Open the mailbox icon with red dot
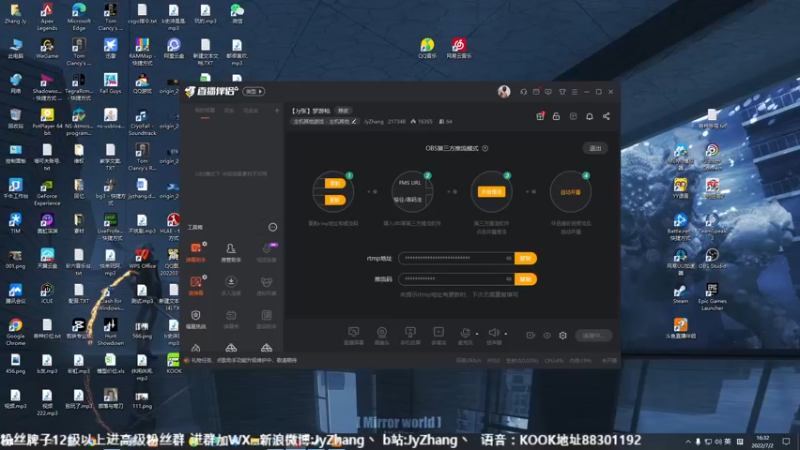Image resolution: width=800 pixels, height=450 pixels. [x=536, y=92]
